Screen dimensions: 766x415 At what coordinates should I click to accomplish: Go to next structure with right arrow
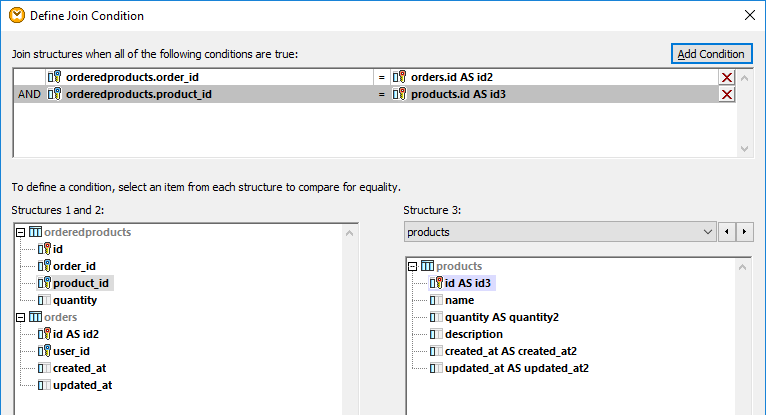coord(744,232)
